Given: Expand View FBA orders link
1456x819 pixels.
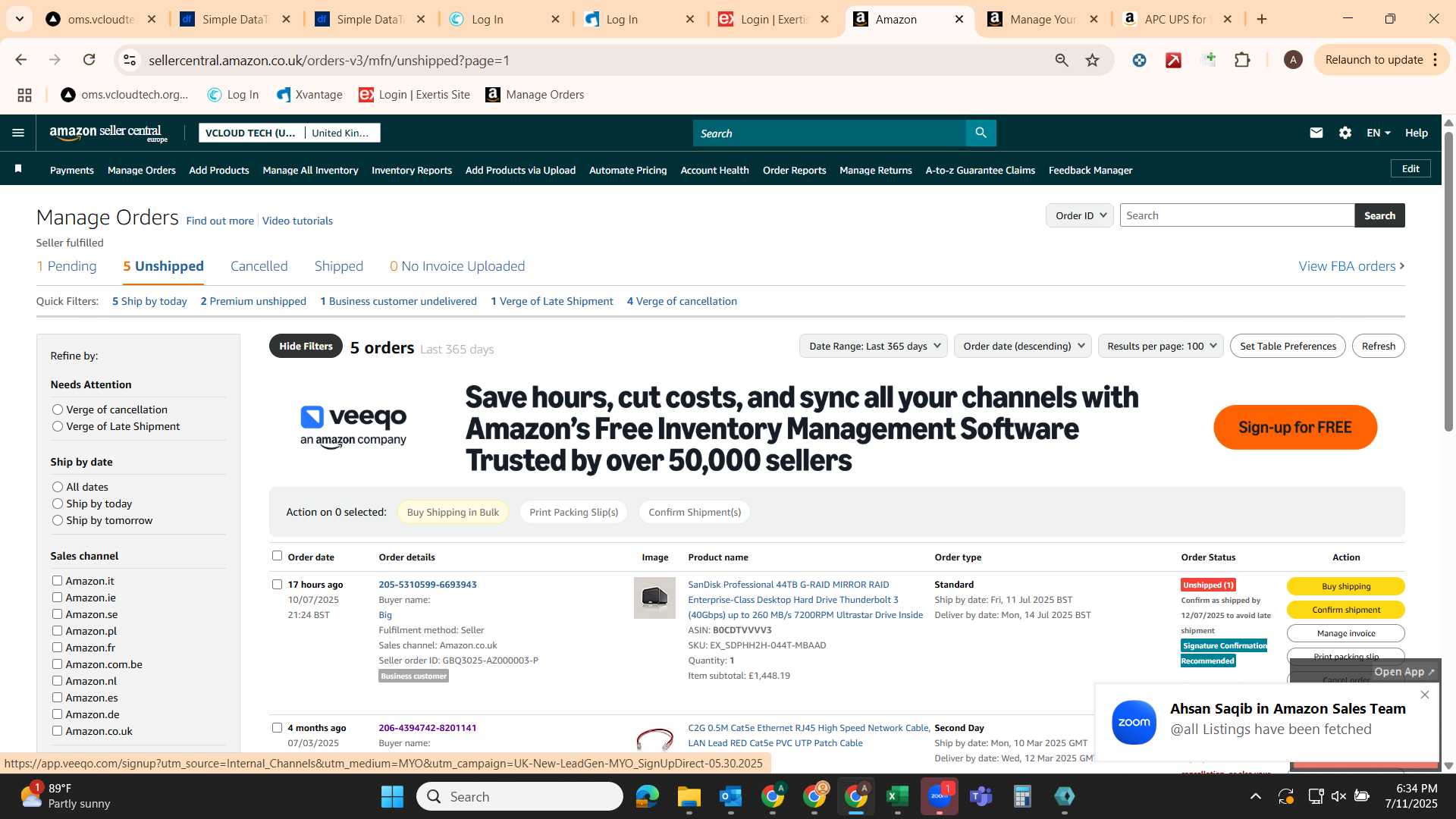Looking at the screenshot, I should 1351,266.
